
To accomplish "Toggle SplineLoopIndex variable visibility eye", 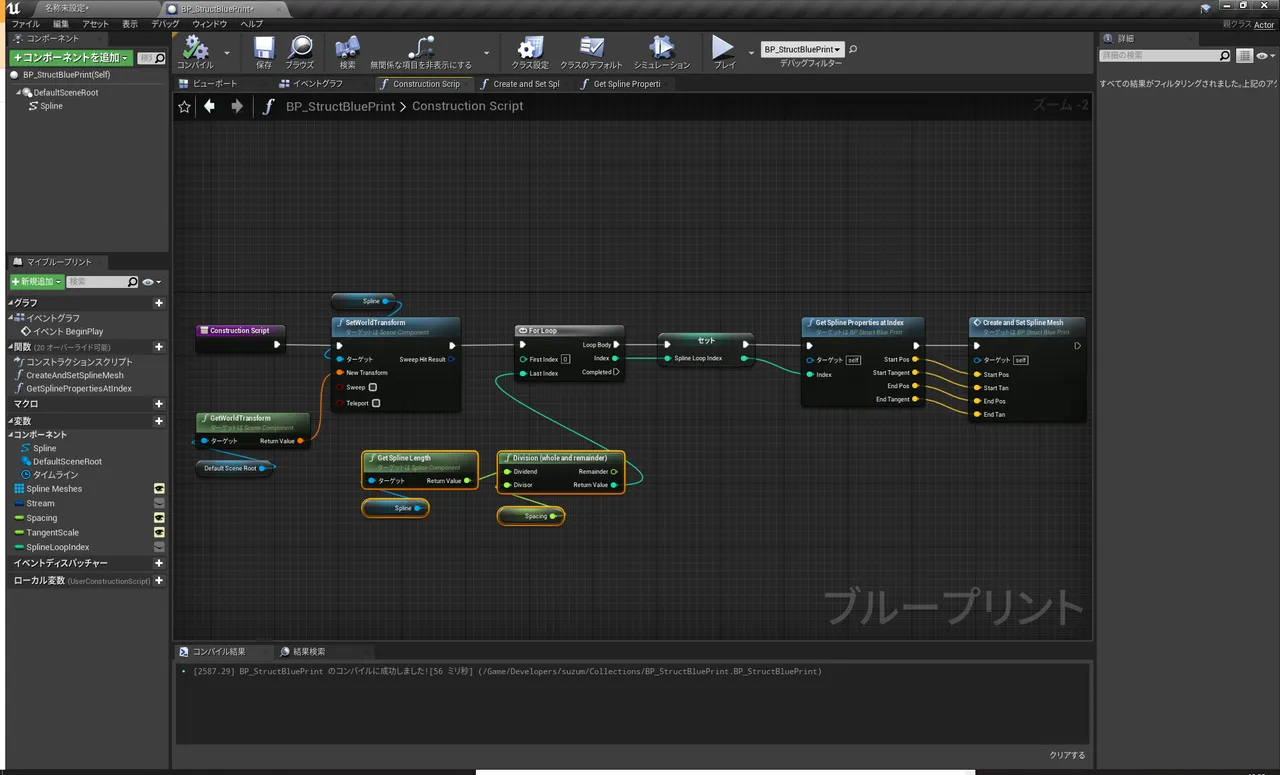I will point(159,547).
